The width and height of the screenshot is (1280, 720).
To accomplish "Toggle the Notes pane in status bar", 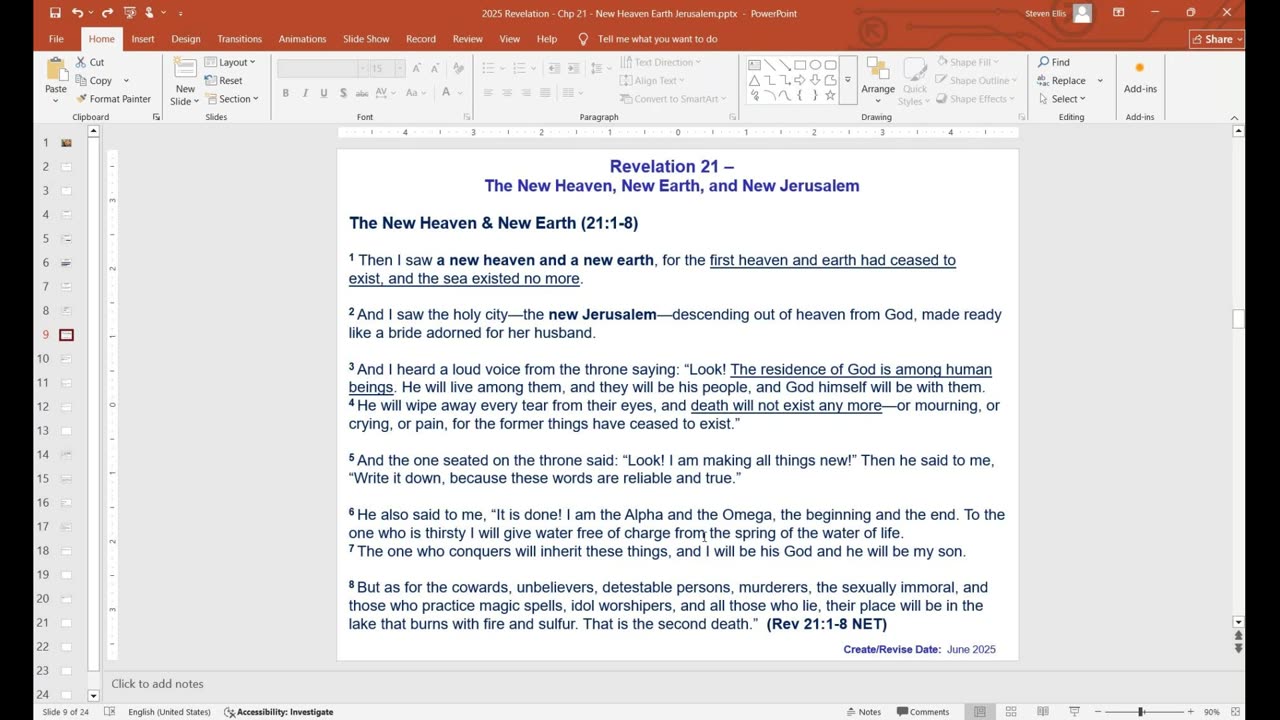I will [862, 712].
